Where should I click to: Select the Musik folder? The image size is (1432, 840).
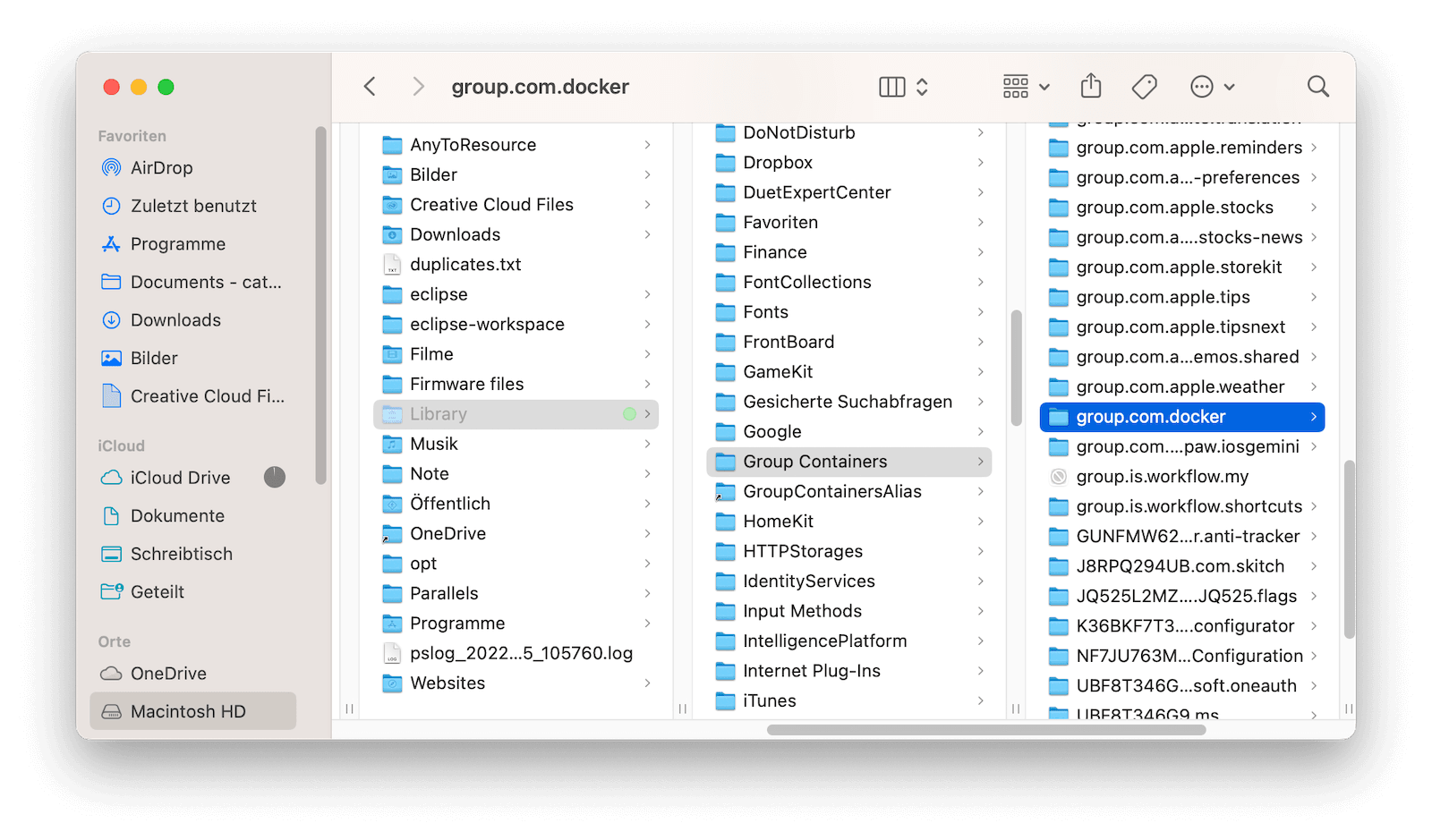tap(516, 444)
